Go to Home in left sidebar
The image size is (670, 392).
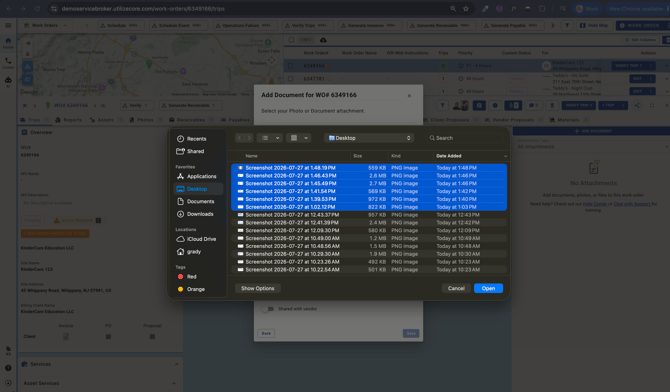[x=8, y=43]
